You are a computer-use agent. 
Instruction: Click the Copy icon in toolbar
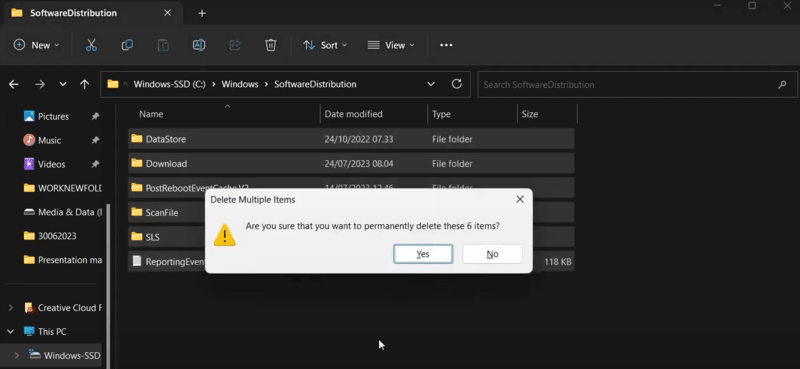coord(127,45)
